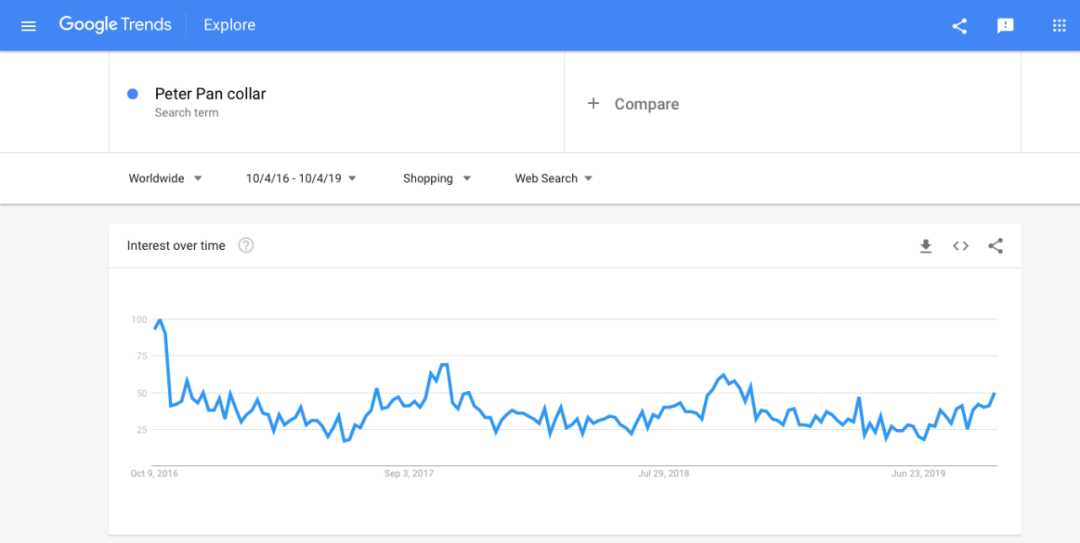The height and width of the screenshot is (543, 1080).
Task: Click the Sep 3, 2017 axis label
Action: 408,473
